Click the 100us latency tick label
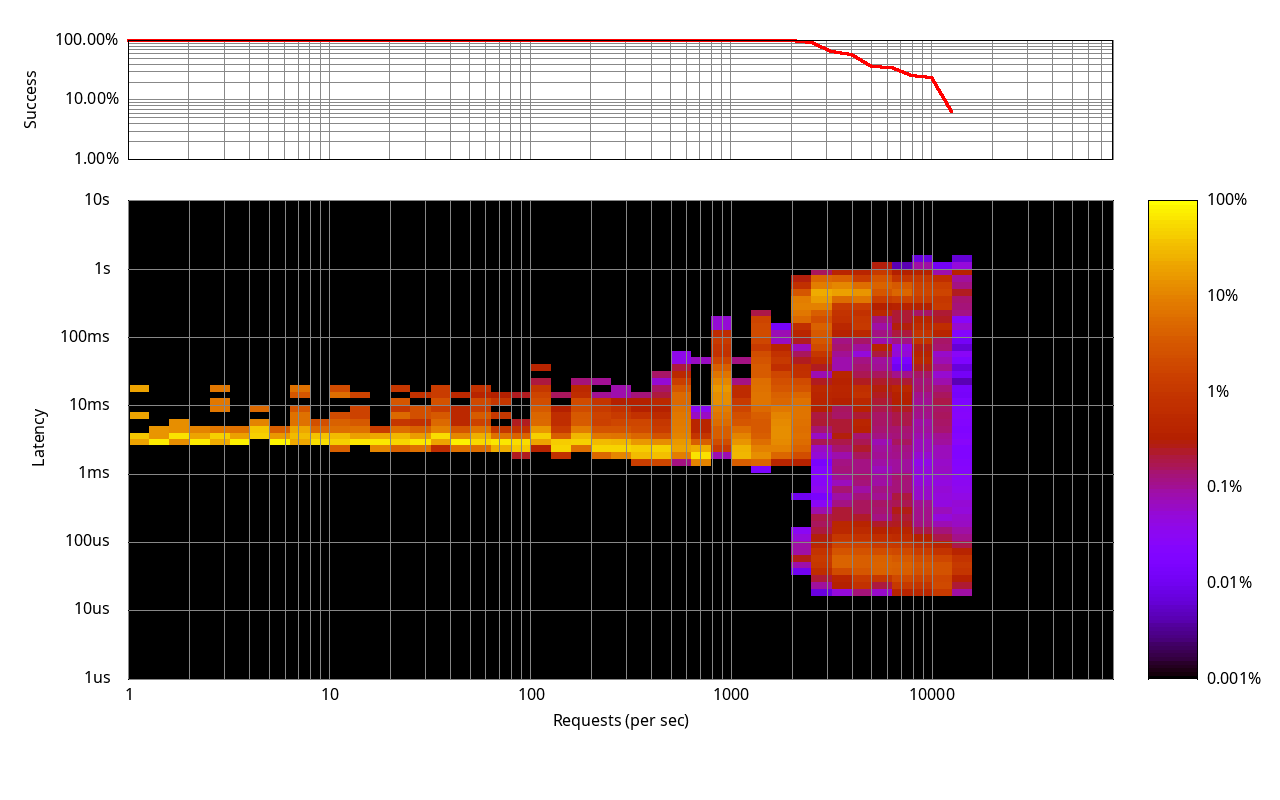Screen dimensions: 1280x800 pos(86,541)
